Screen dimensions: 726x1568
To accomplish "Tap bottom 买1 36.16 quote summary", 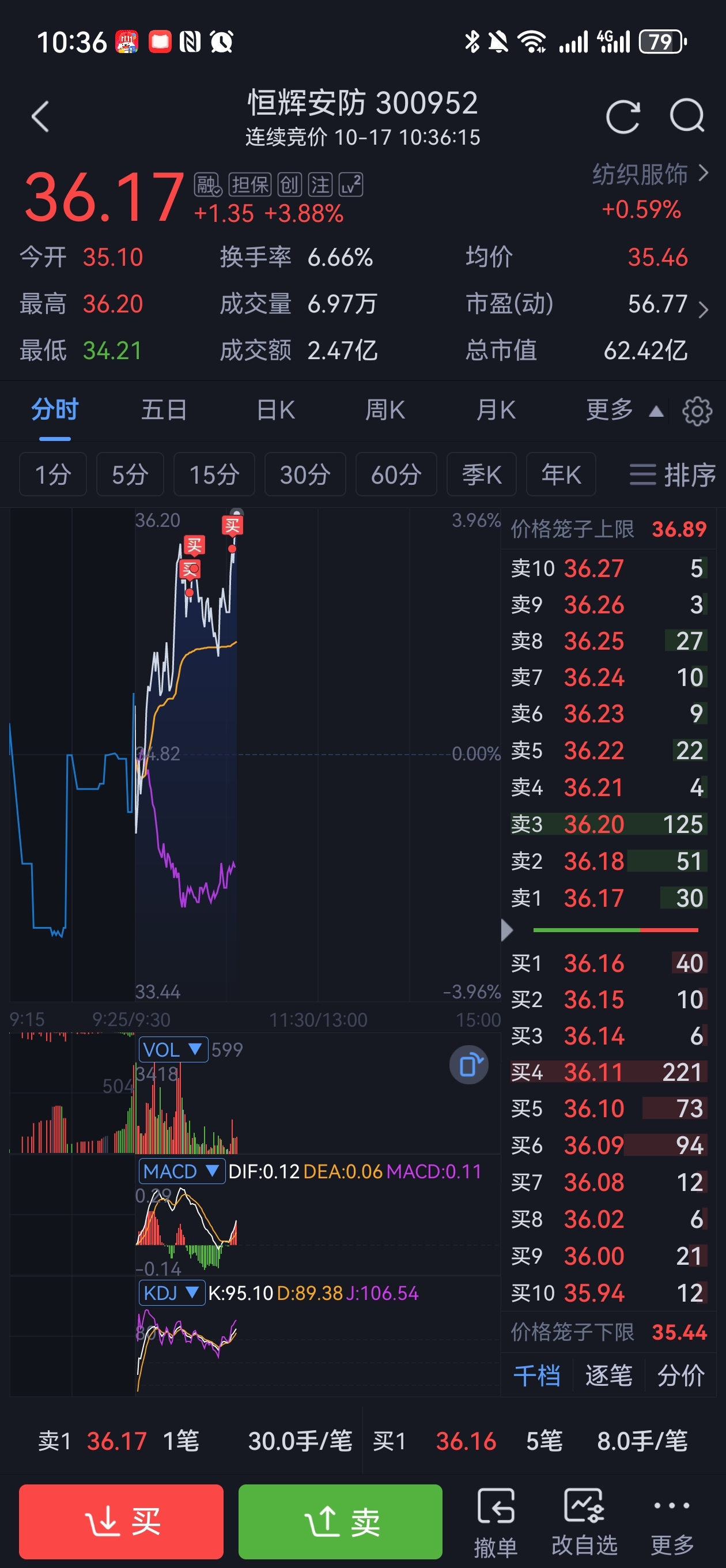I will [x=530, y=1441].
